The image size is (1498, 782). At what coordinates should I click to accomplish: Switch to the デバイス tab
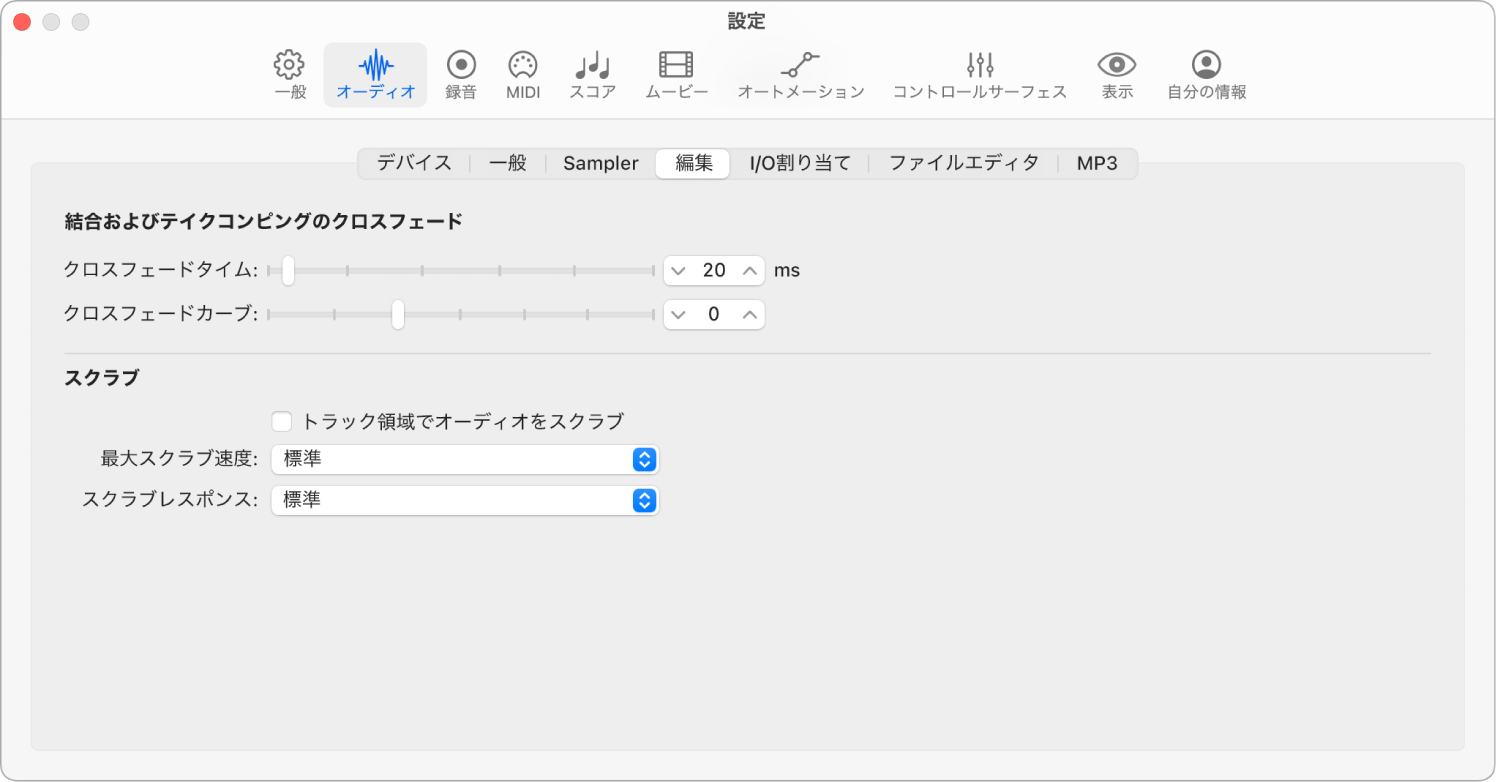click(x=413, y=162)
